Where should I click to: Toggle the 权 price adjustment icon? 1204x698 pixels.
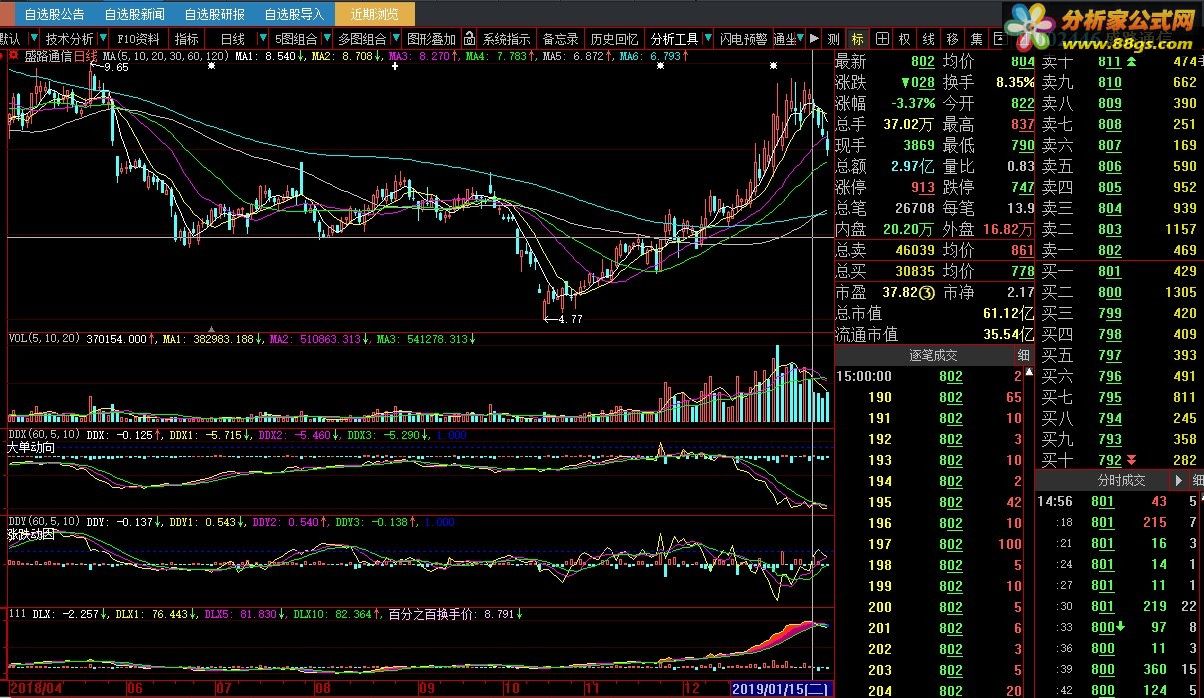coord(904,39)
